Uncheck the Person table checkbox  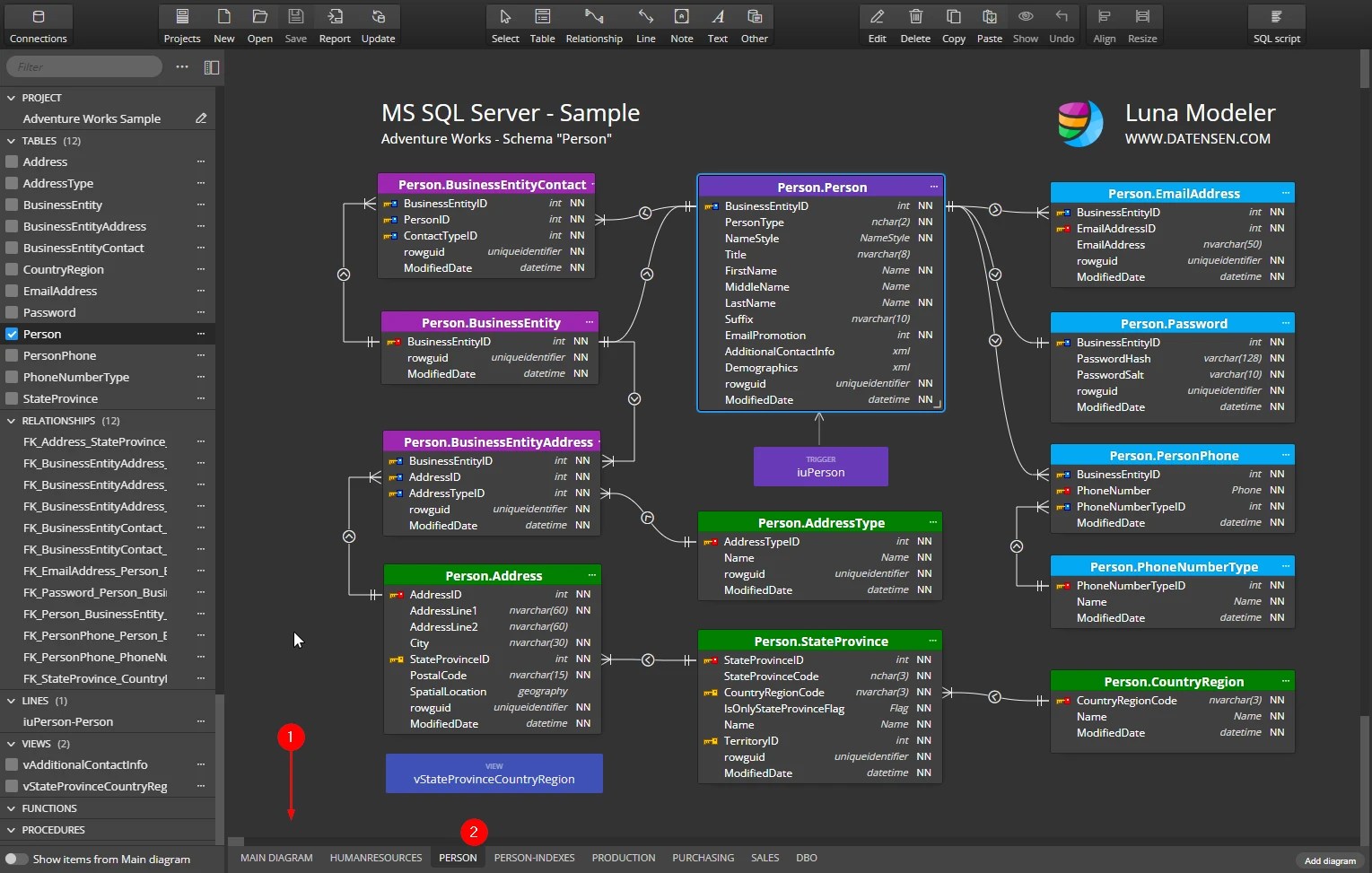point(12,333)
